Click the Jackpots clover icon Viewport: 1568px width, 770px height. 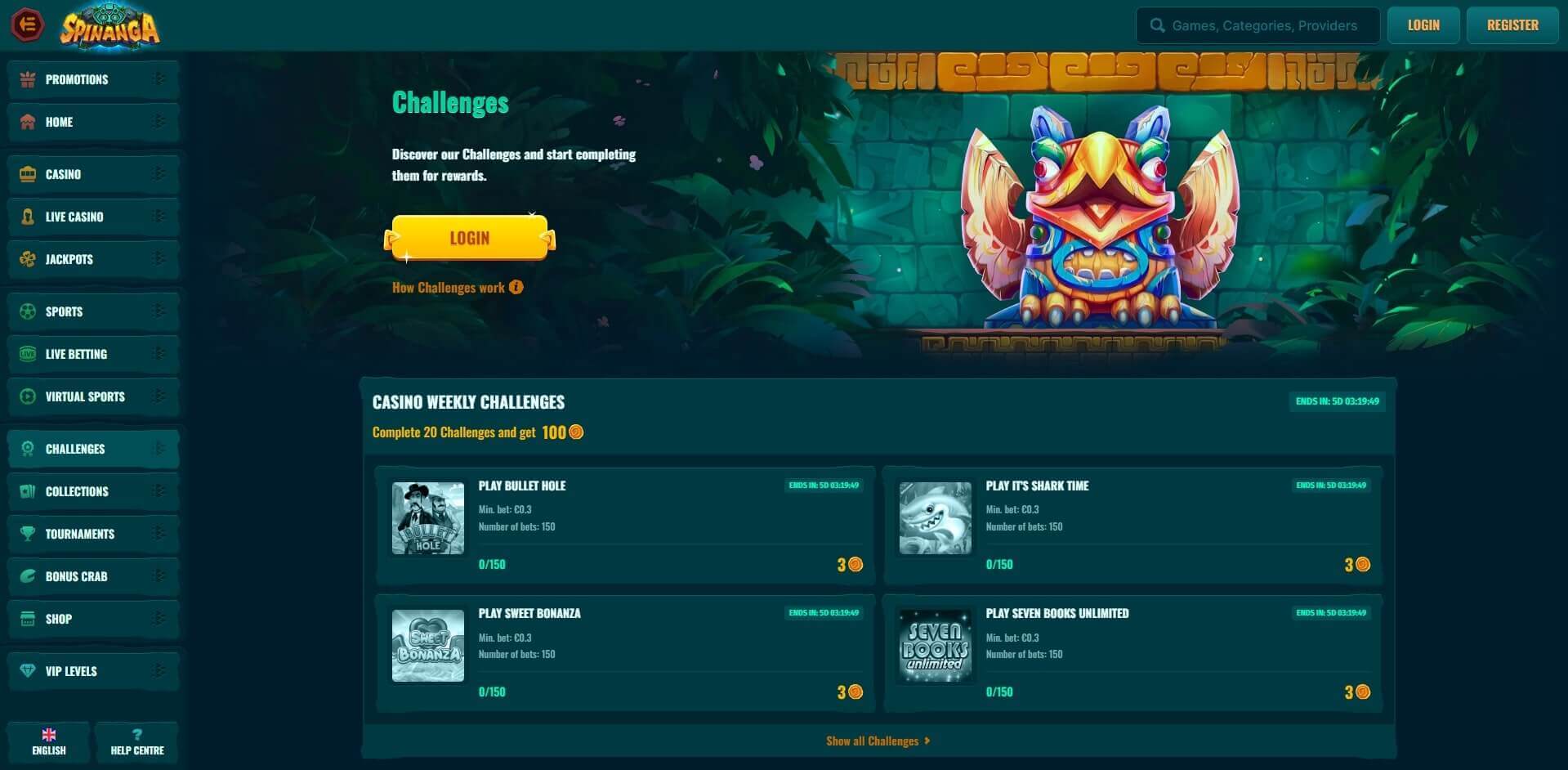coord(28,259)
